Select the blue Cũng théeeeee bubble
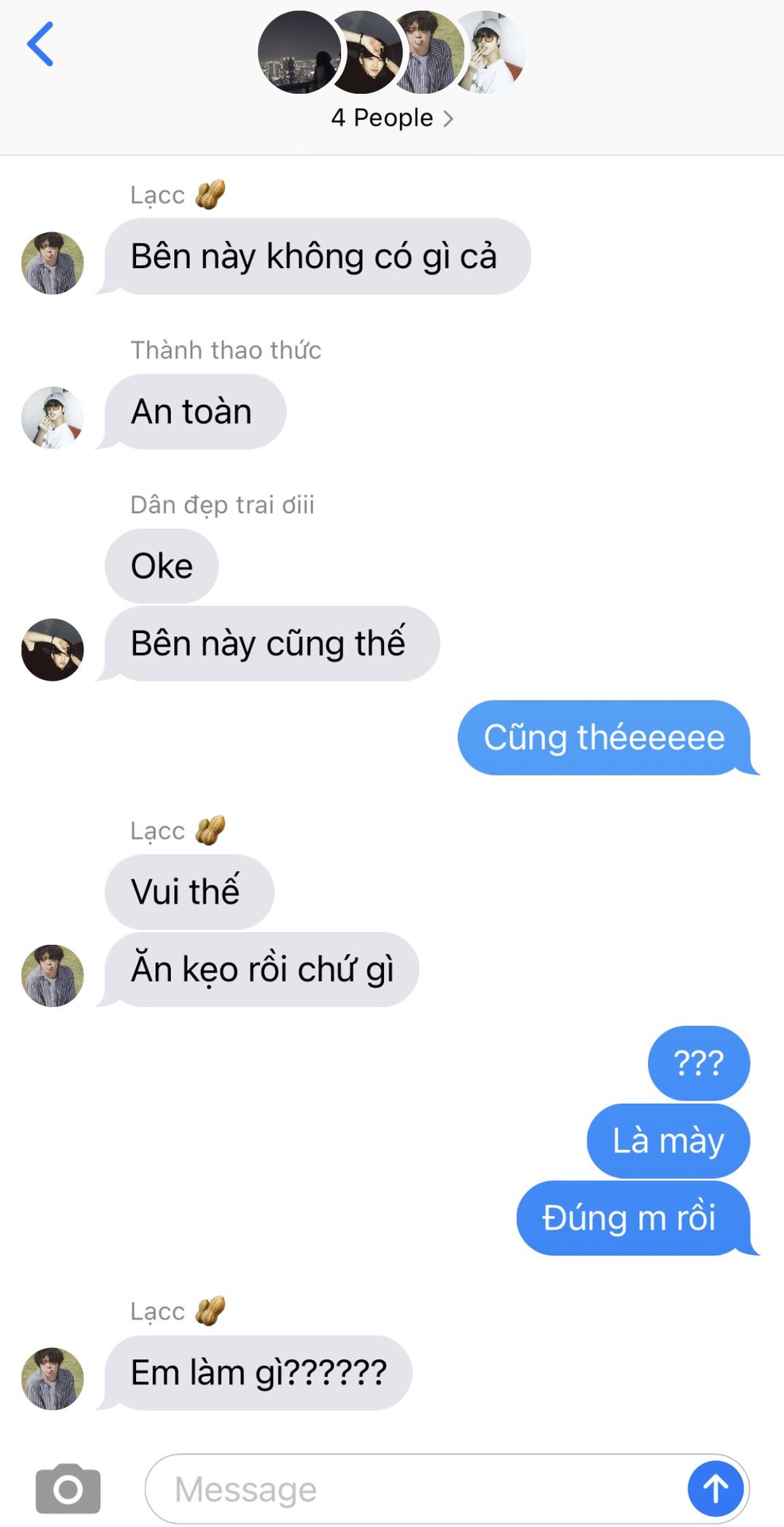784x1527 pixels. (605, 737)
